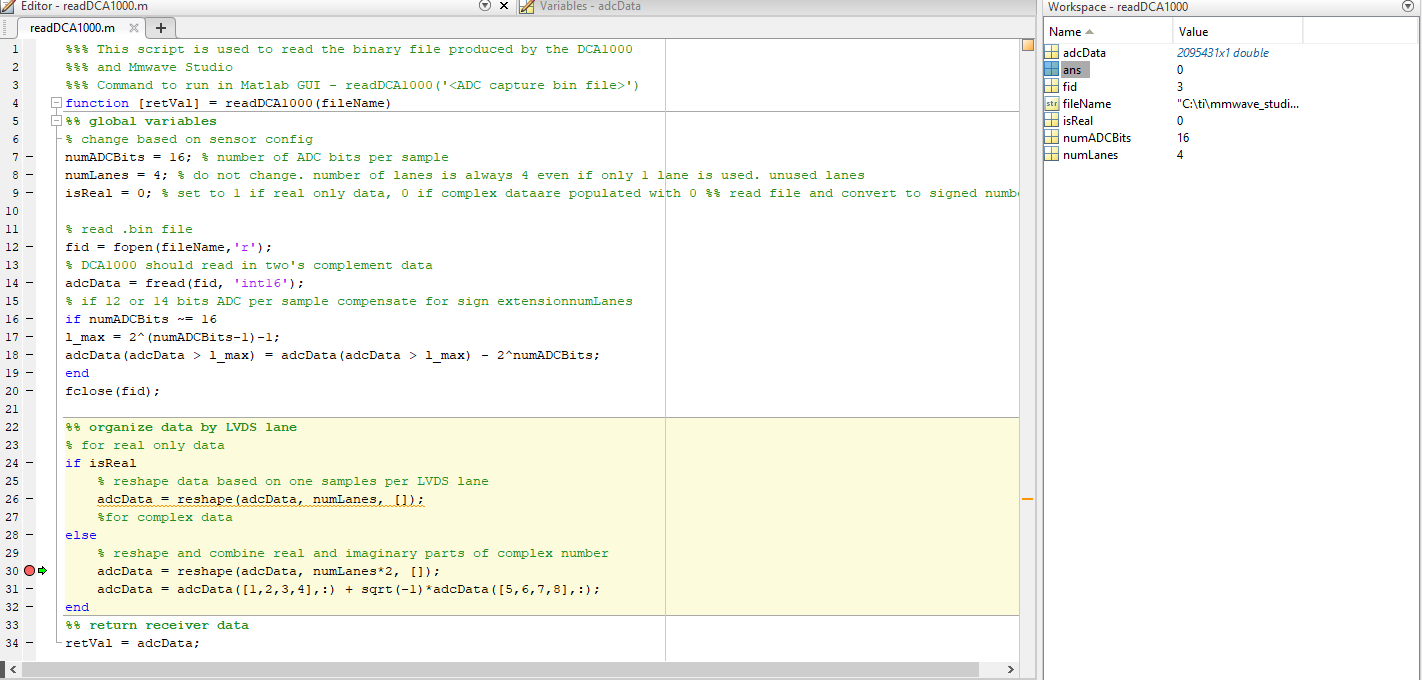Screen dimensions: 1422x680
Task: Click the orange code analyzer status square
Action: (1027, 45)
